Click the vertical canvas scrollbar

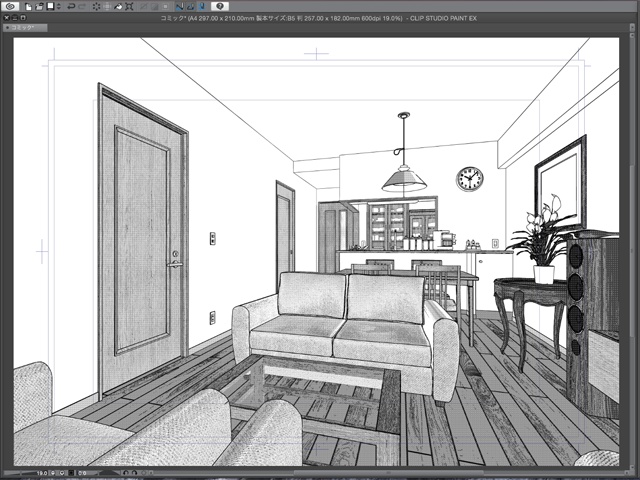click(631, 253)
